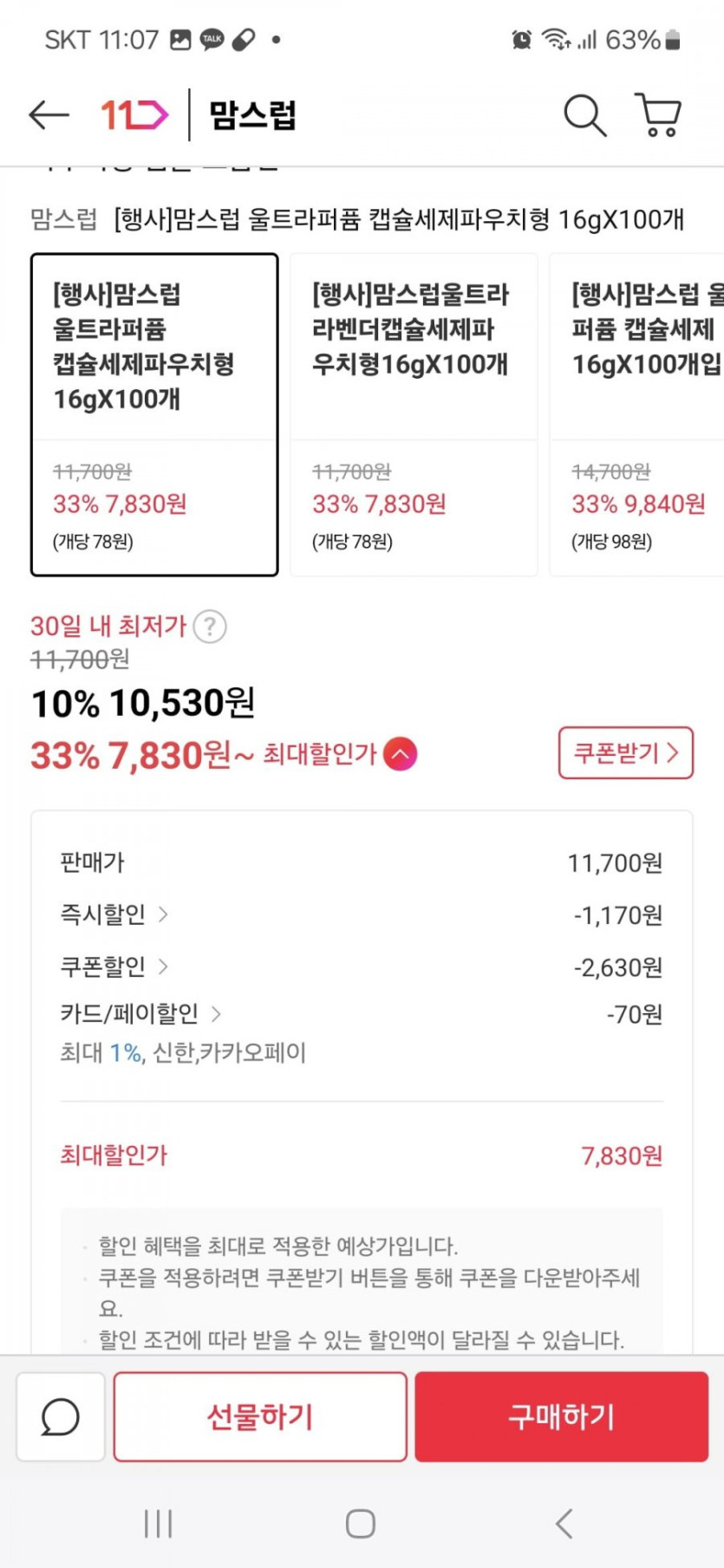Tap the 맘스럽 brand label above product
Viewport: 724px width, 1568px height.
coord(63,219)
